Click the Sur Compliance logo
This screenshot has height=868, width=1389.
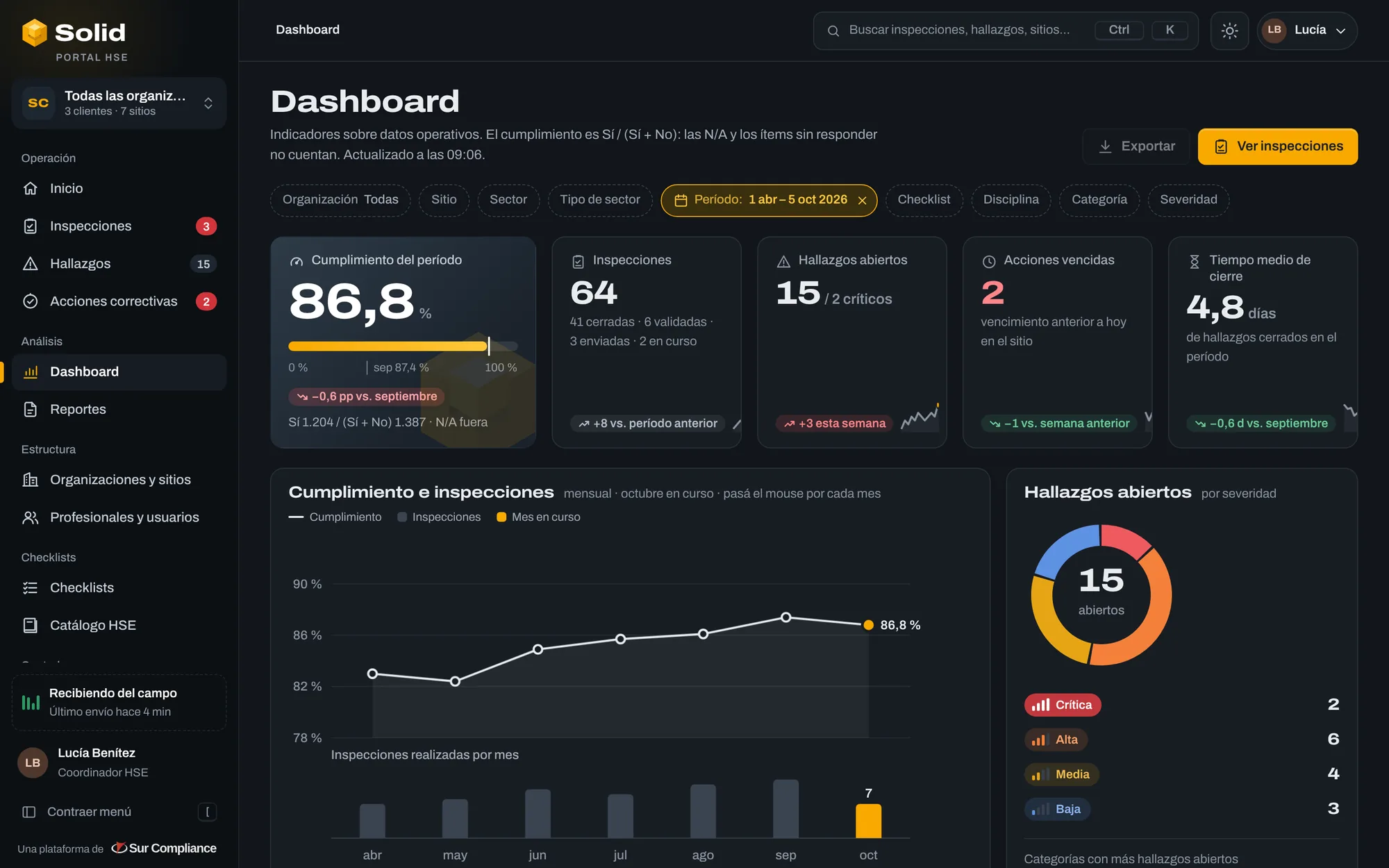[x=164, y=848]
